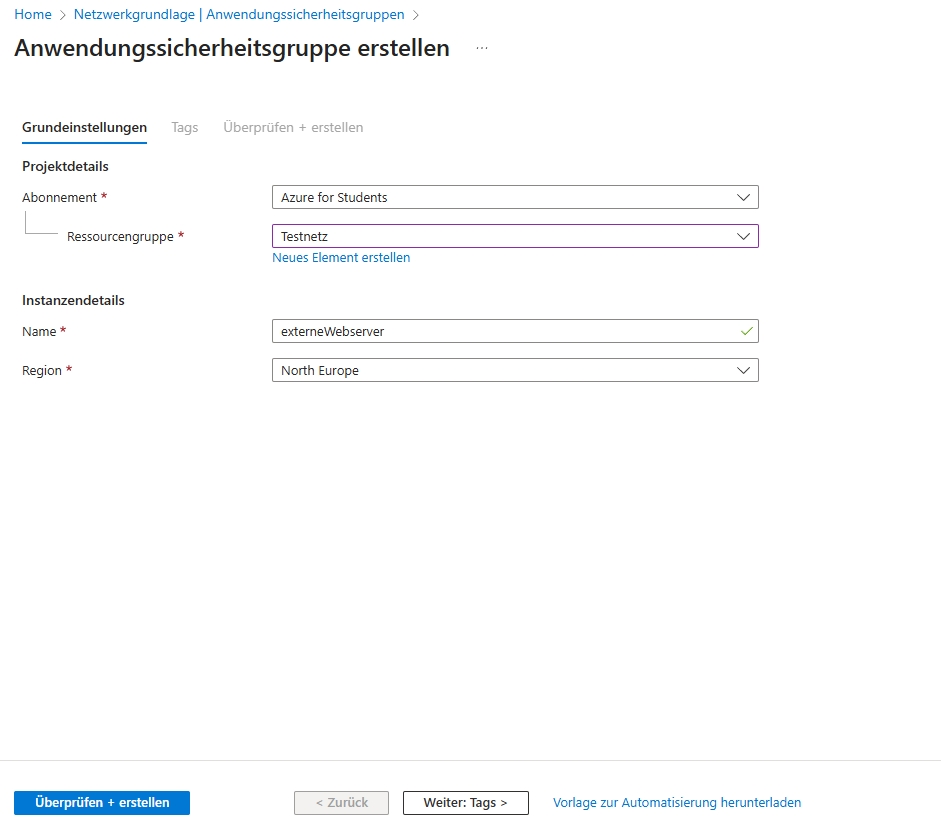Screen dimensions: 941x834
Task: Focus the Name field containing 'externeWebserver'
Action: point(500,331)
